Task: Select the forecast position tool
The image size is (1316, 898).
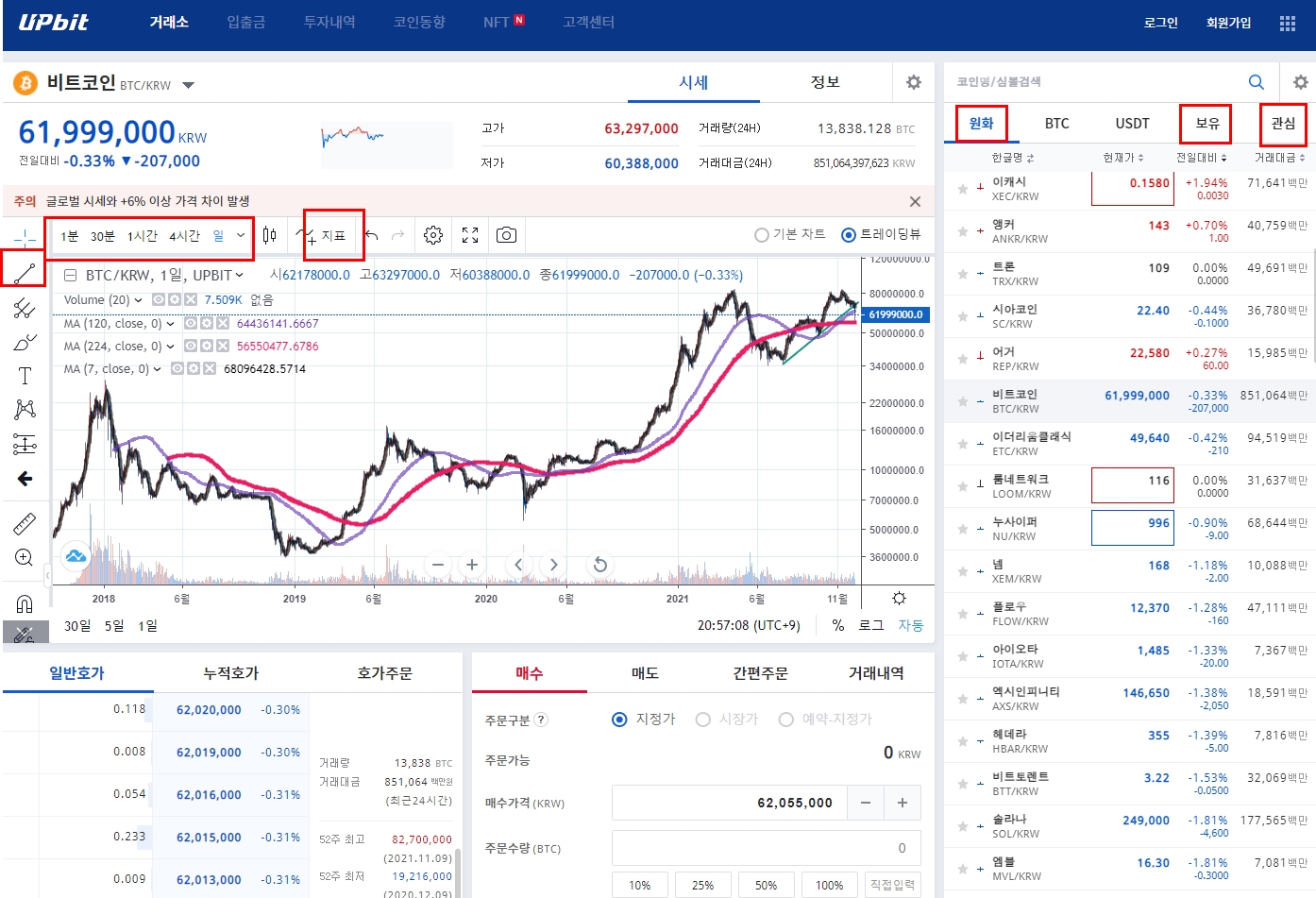Action: (25, 444)
